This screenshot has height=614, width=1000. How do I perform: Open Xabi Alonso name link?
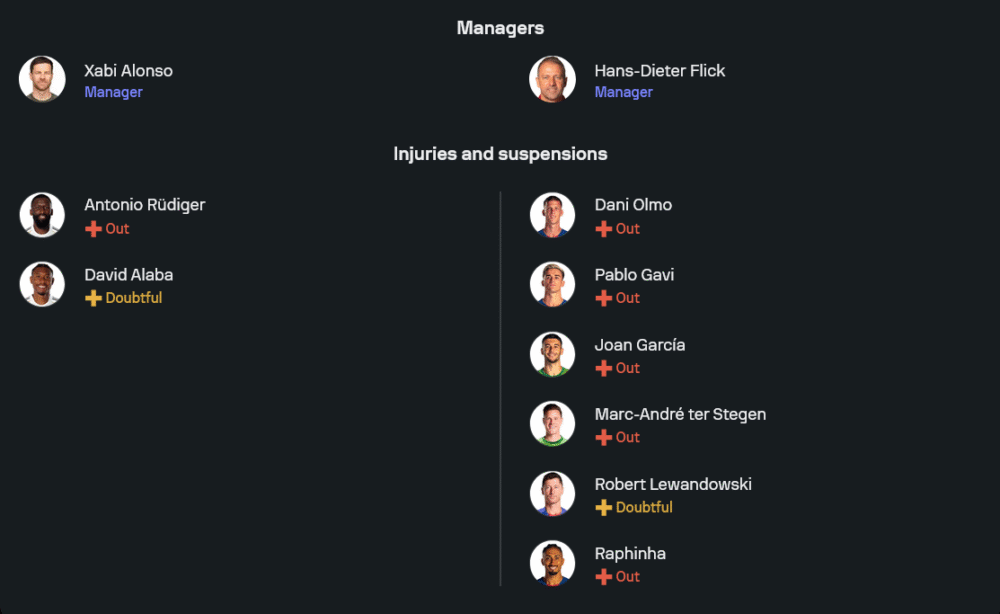[128, 70]
